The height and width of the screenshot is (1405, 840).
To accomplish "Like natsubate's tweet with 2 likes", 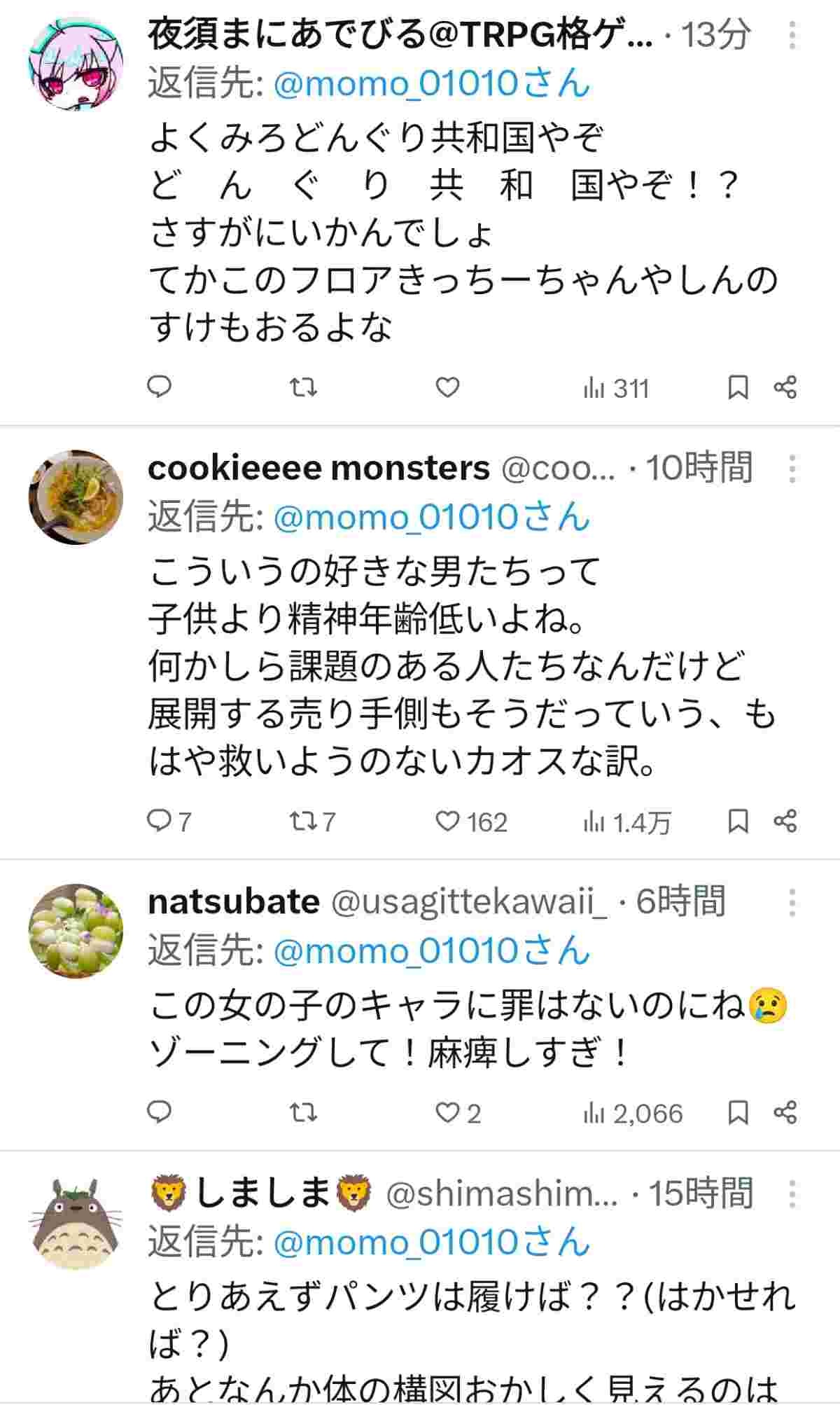I will point(447,1112).
